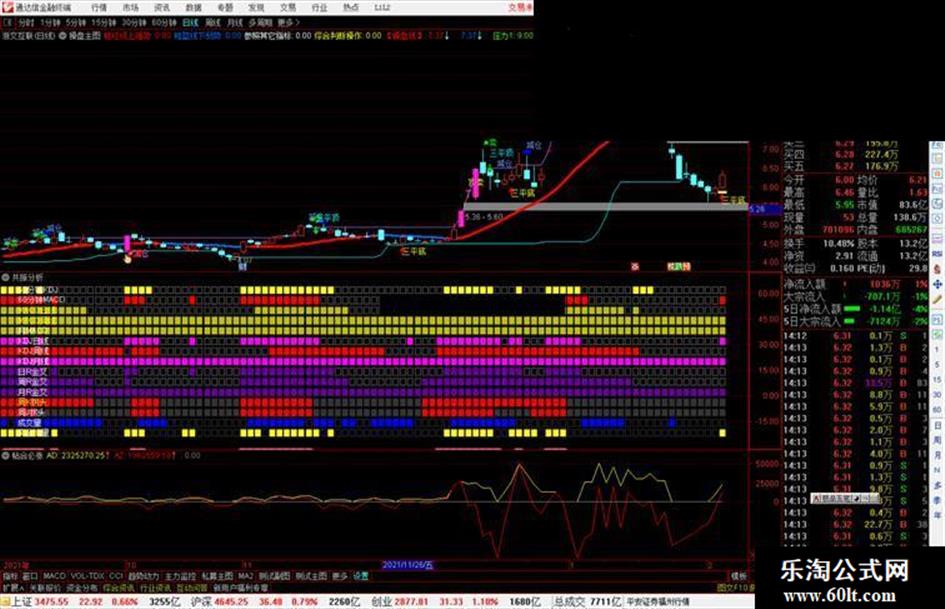The height and width of the screenshot is (609, 945).
Task: Select the blue four-arrow move tool
Action: click(x=937, y=284)
